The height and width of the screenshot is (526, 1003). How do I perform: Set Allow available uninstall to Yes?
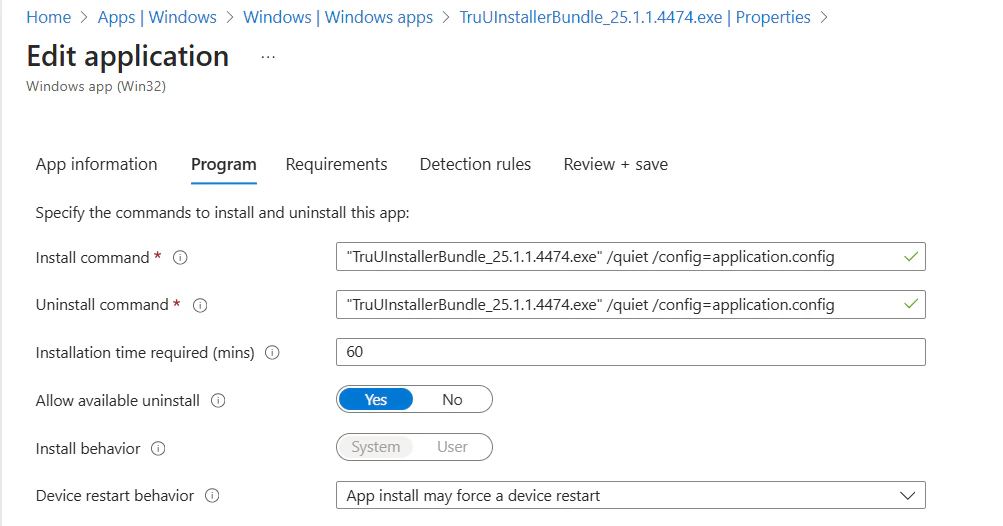coord(375,399)
